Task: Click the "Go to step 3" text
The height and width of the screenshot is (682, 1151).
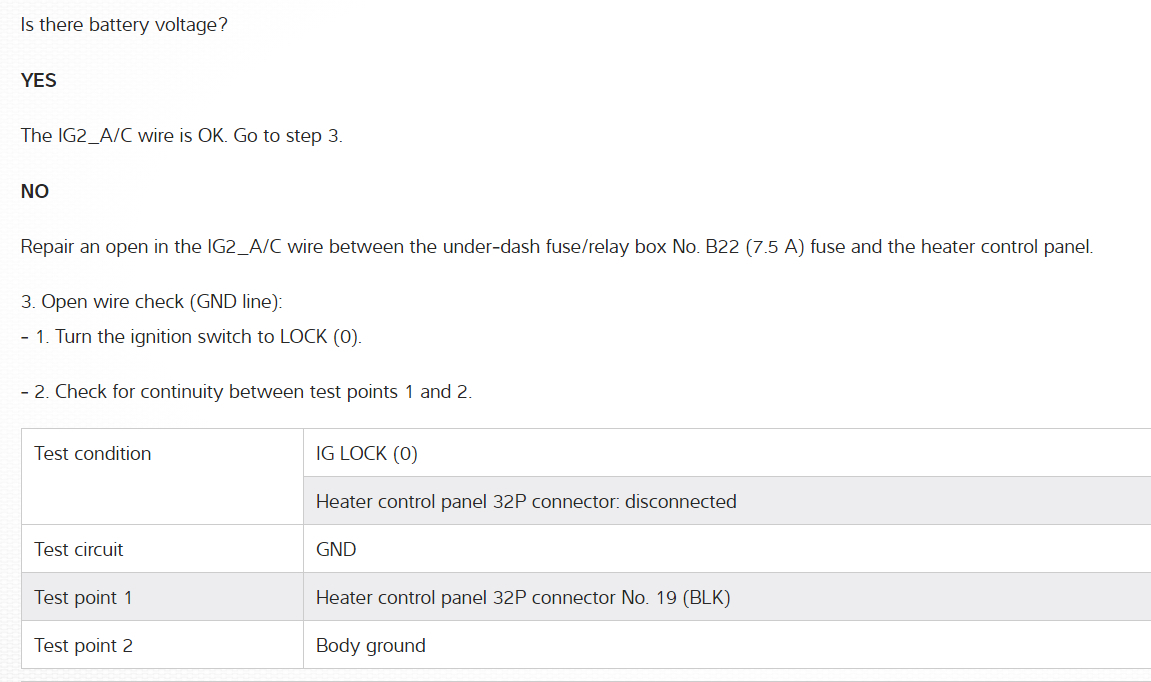Action: pyautogui.click(x=288, y=136)
